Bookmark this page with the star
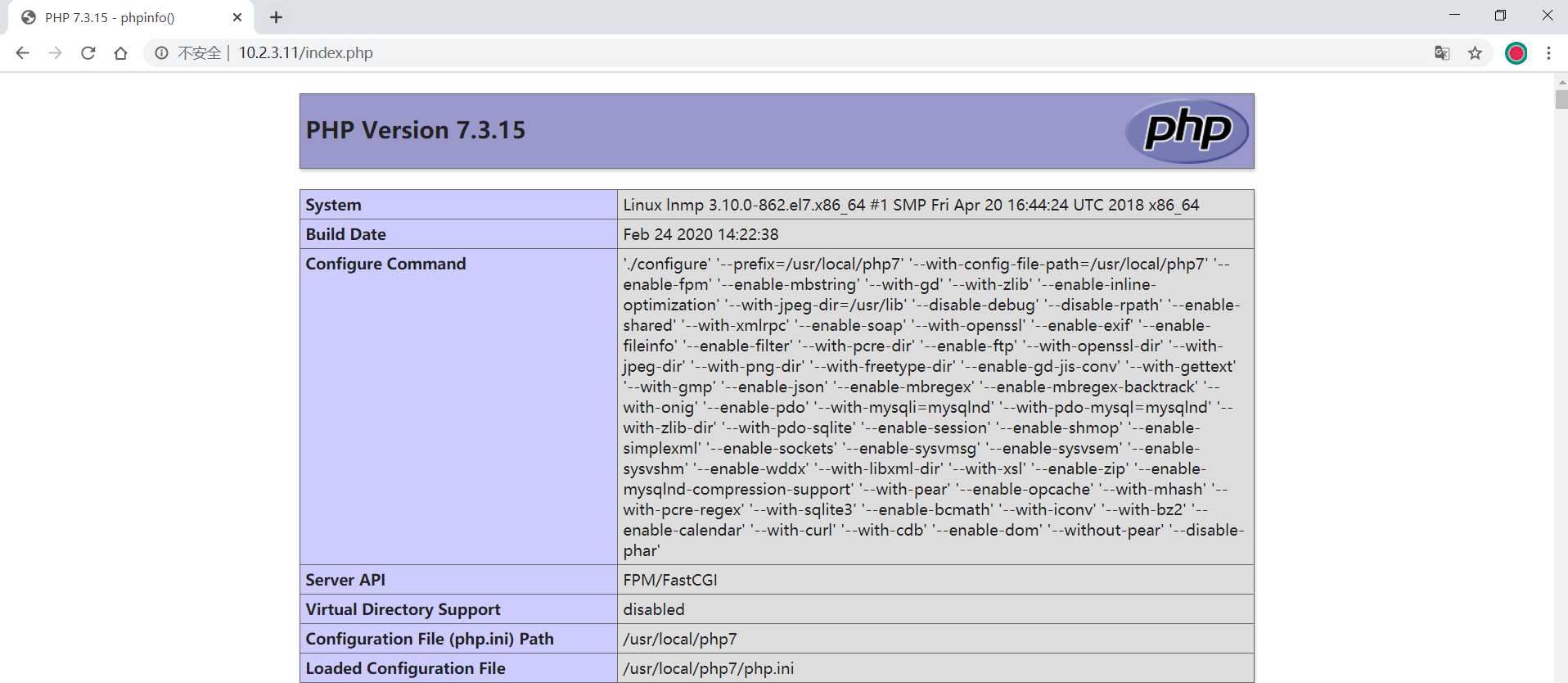The height and width of the screenshot is (683, 1568). [x=1475, y=53]
